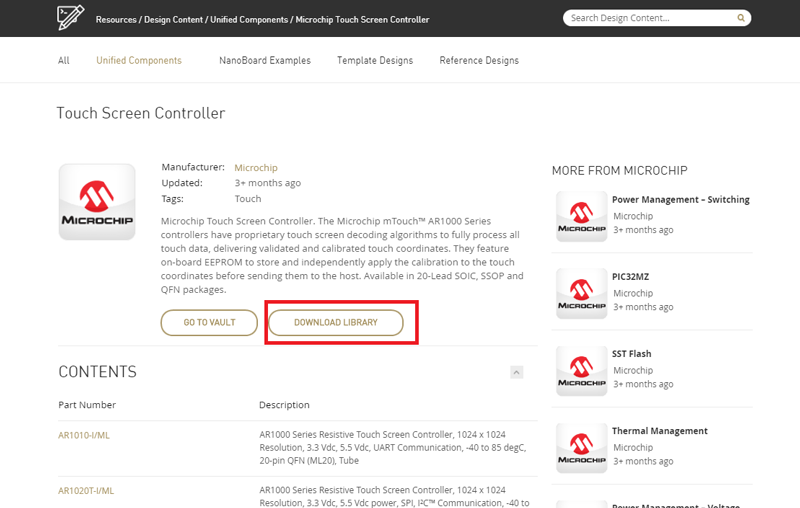Open the NanoBoard Examples tab
This screenshot has height=508, width=800.
[x=265, y=61]
